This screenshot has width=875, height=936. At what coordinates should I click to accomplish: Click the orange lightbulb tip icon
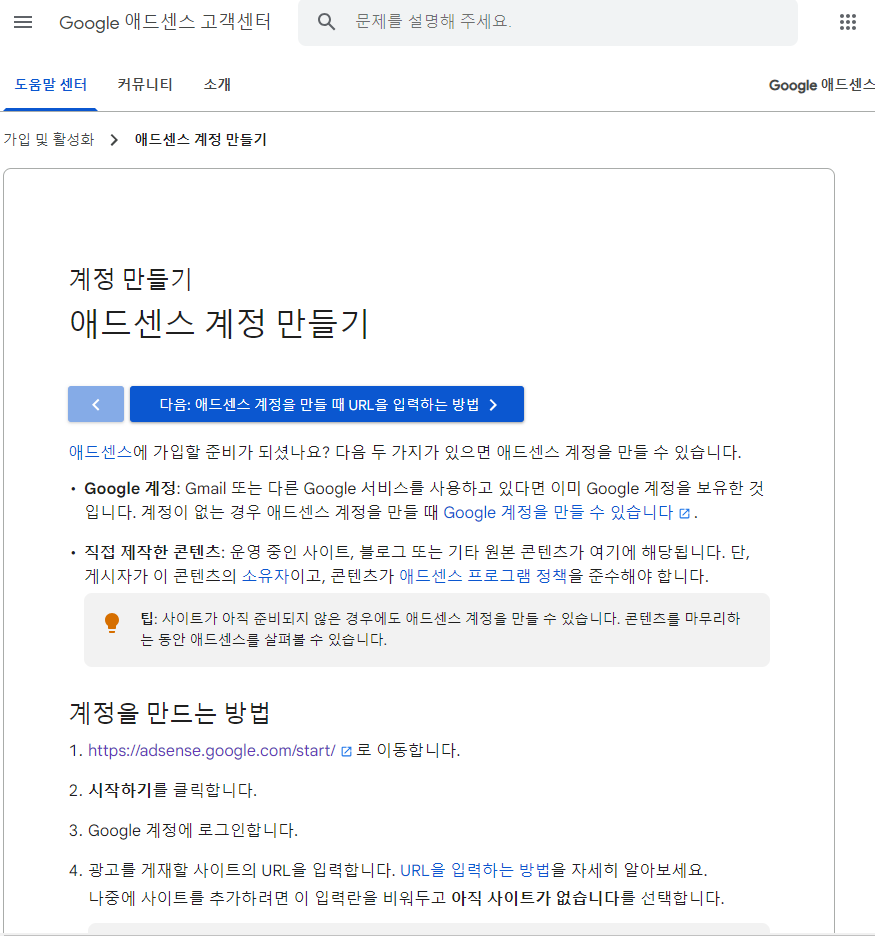click(x=112, y=623)
